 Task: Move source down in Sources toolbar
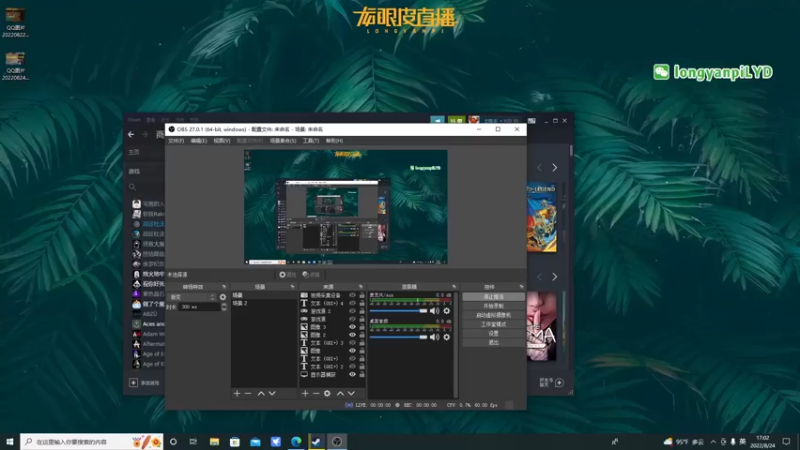(x=351, y=393)
